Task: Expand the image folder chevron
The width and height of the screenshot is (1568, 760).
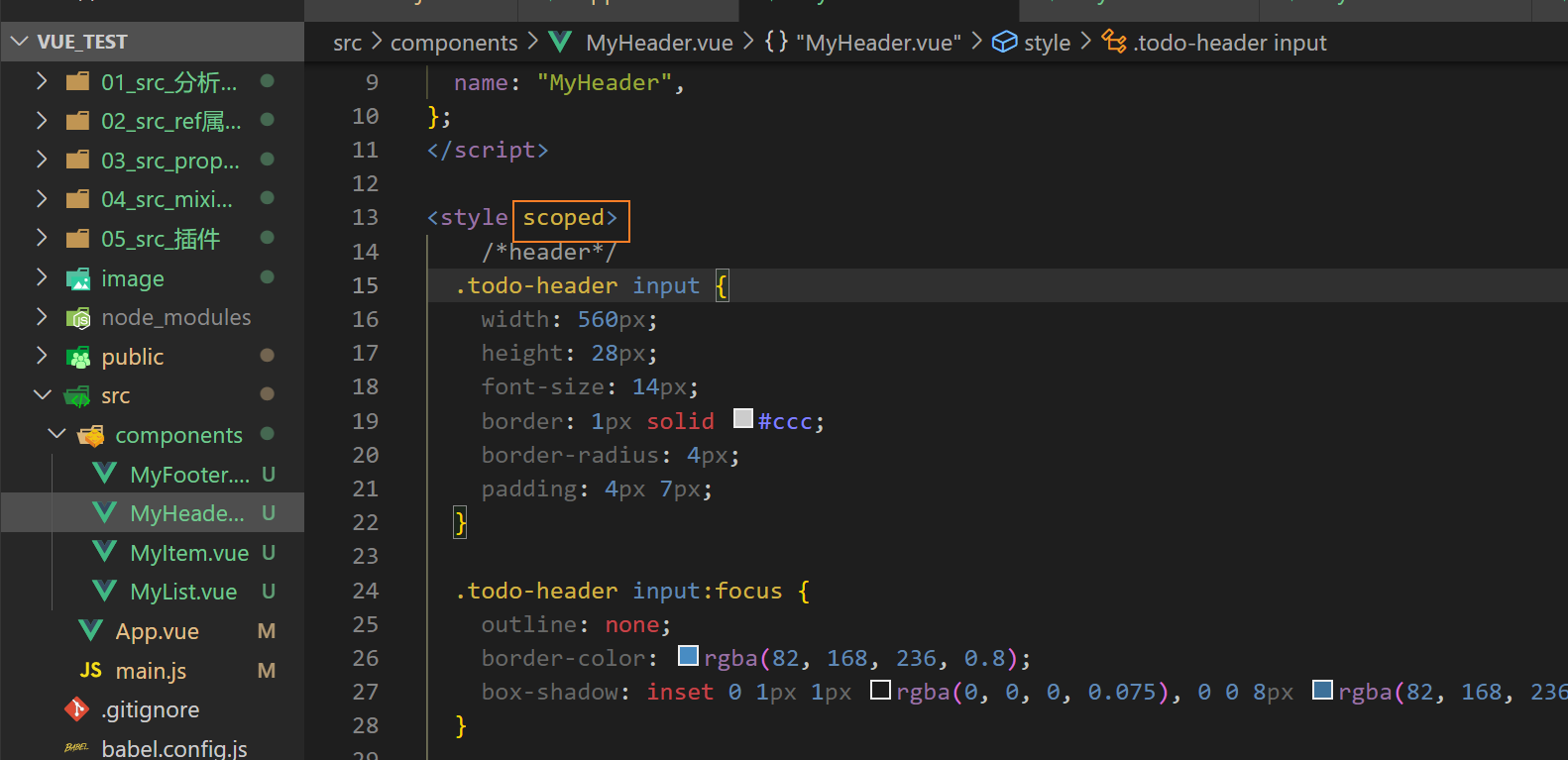Action: click(42, 277)
